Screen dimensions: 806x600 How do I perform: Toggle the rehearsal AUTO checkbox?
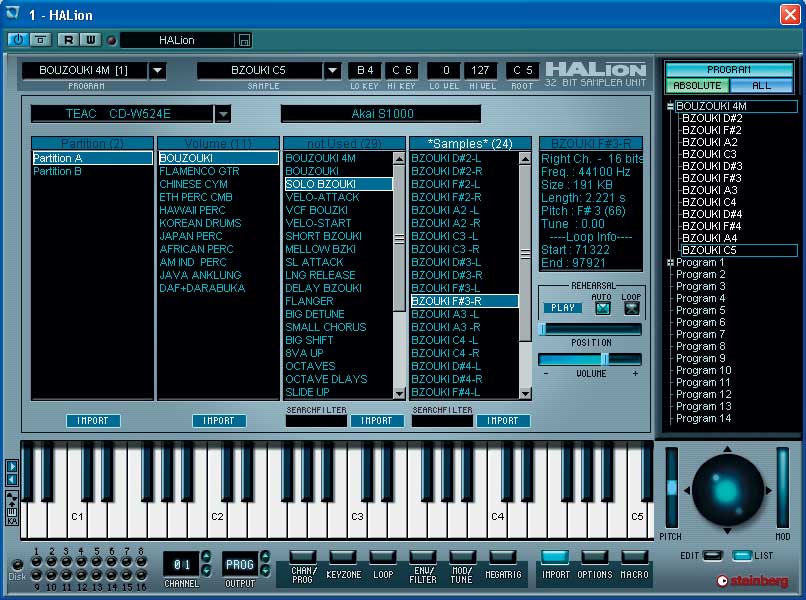pyautogui.click(x=602, y=308)
